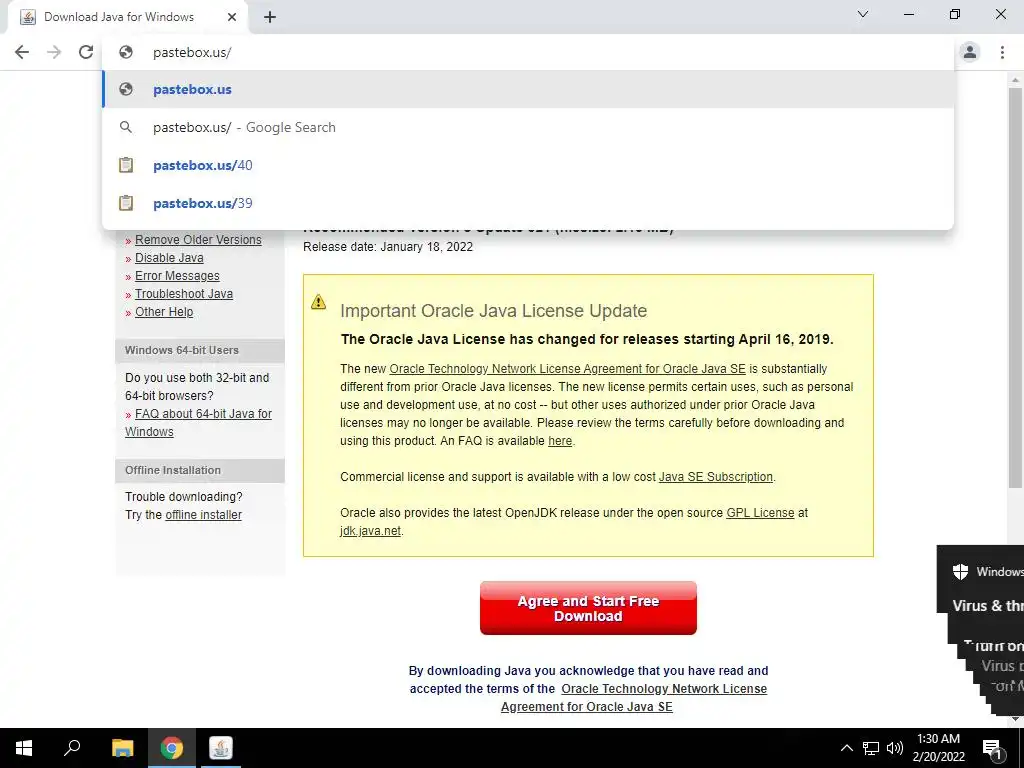Switch to Chrome in the taskbar
The image size is (1024, 768).
coord(172,748)
